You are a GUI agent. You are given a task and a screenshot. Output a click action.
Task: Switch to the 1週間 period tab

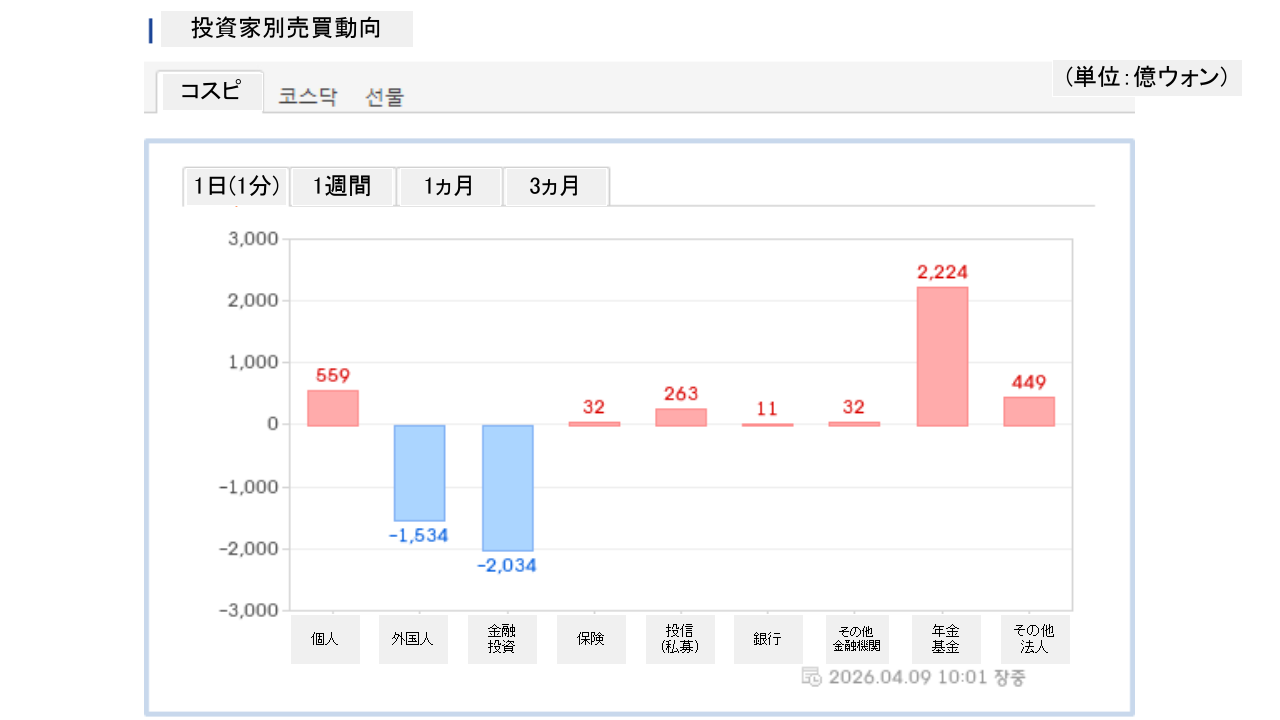click(342, 186)
